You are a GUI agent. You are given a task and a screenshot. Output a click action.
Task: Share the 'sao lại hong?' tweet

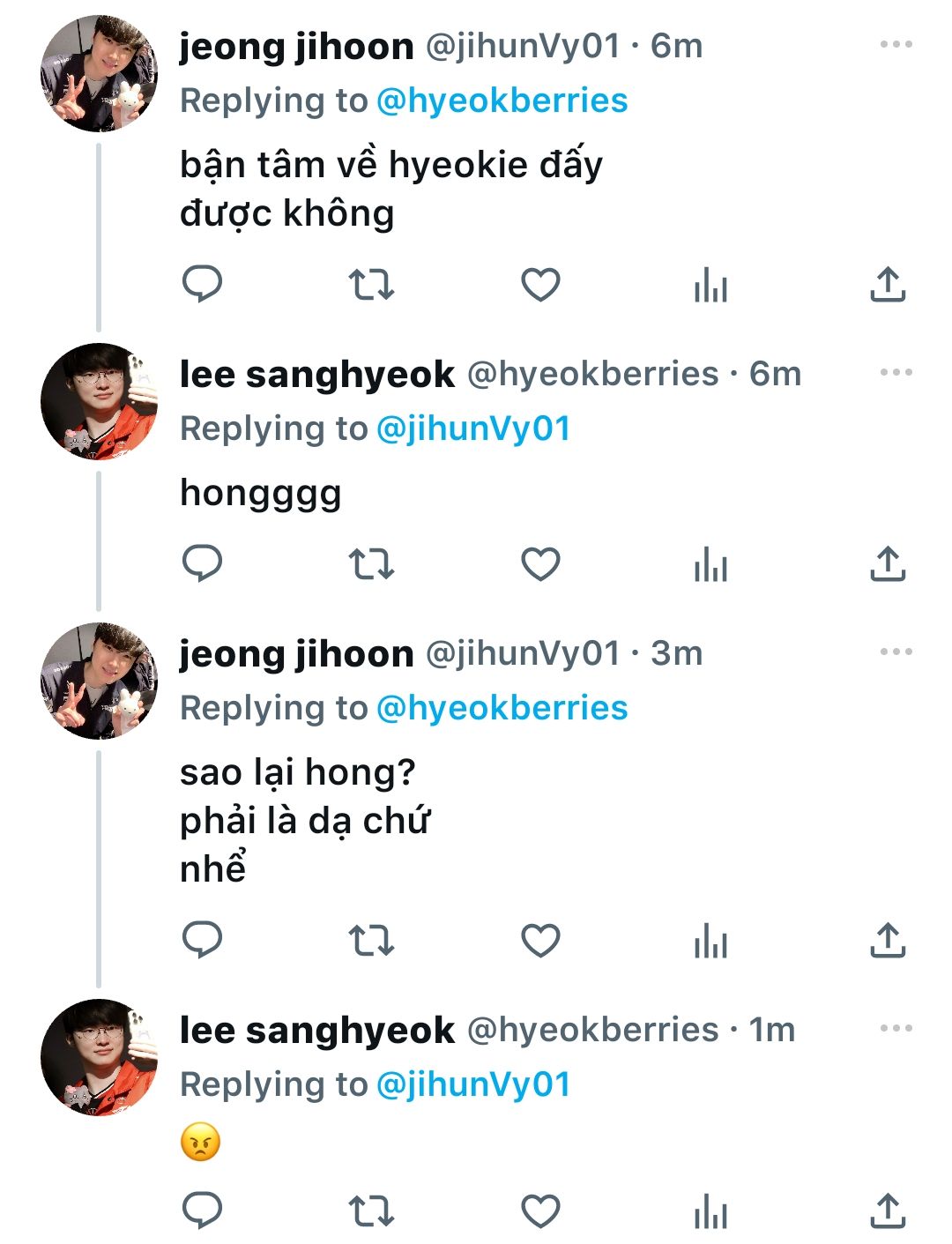888,941
